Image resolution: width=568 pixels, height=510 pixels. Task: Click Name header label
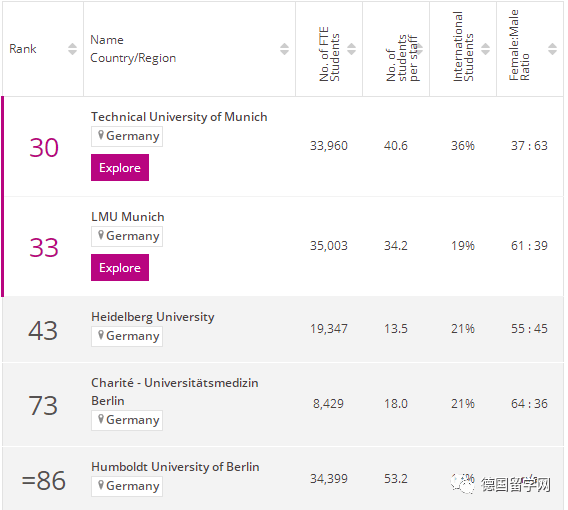point(107,40)
